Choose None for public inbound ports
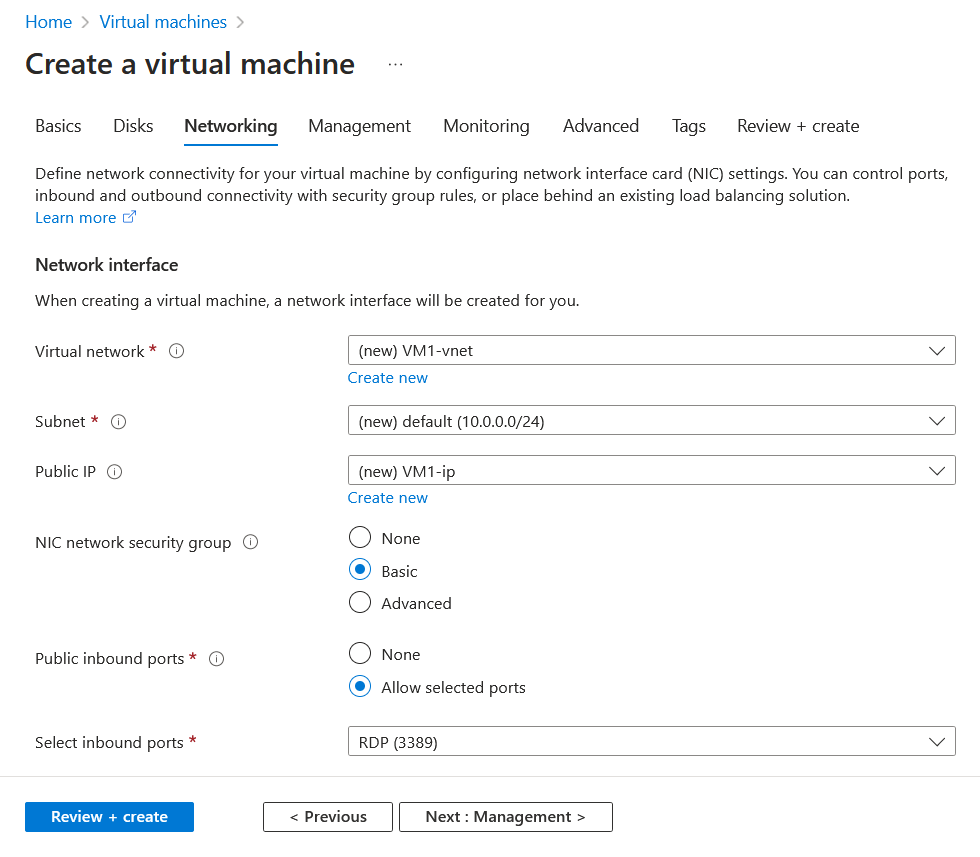This screenshot has height=857, width=980. coord(359,653)
